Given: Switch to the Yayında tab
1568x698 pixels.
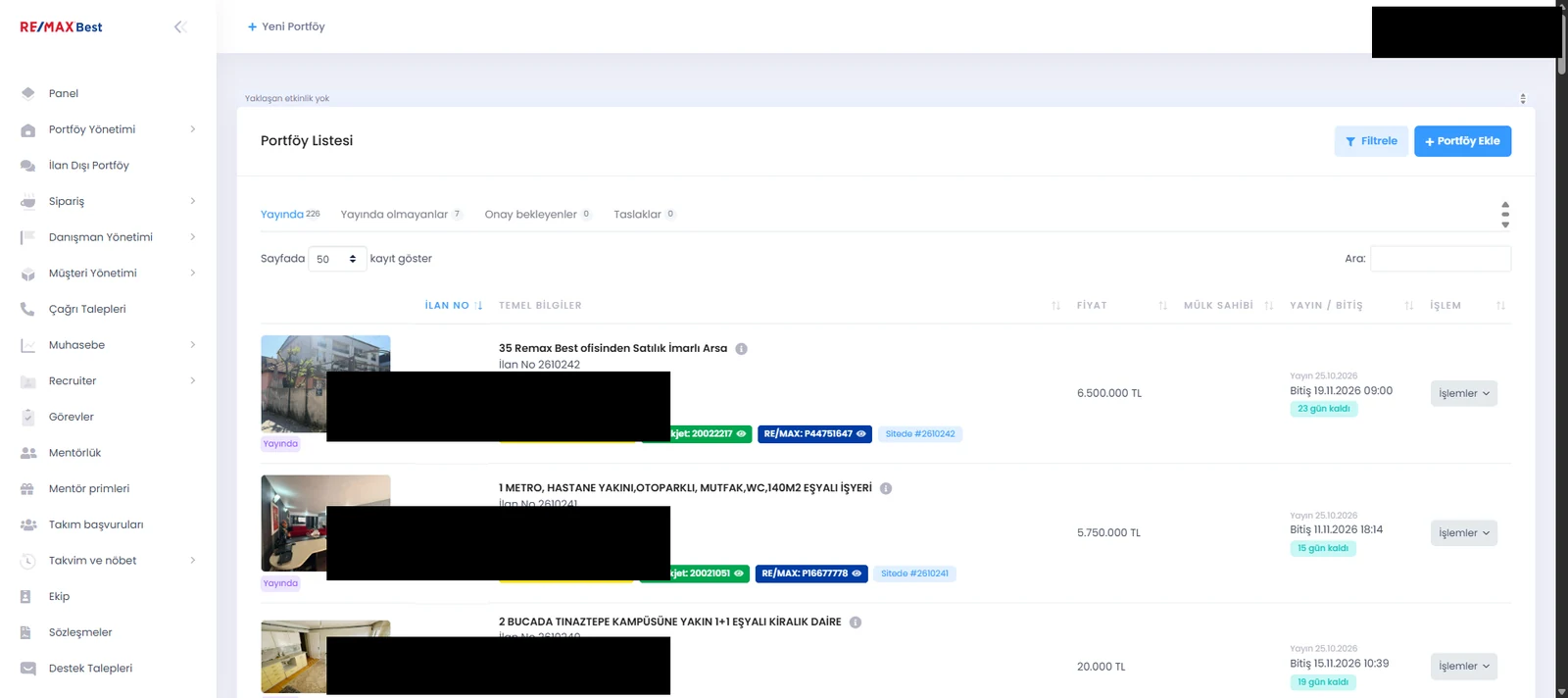Looking at the screenshot, I should click(290, 214).
